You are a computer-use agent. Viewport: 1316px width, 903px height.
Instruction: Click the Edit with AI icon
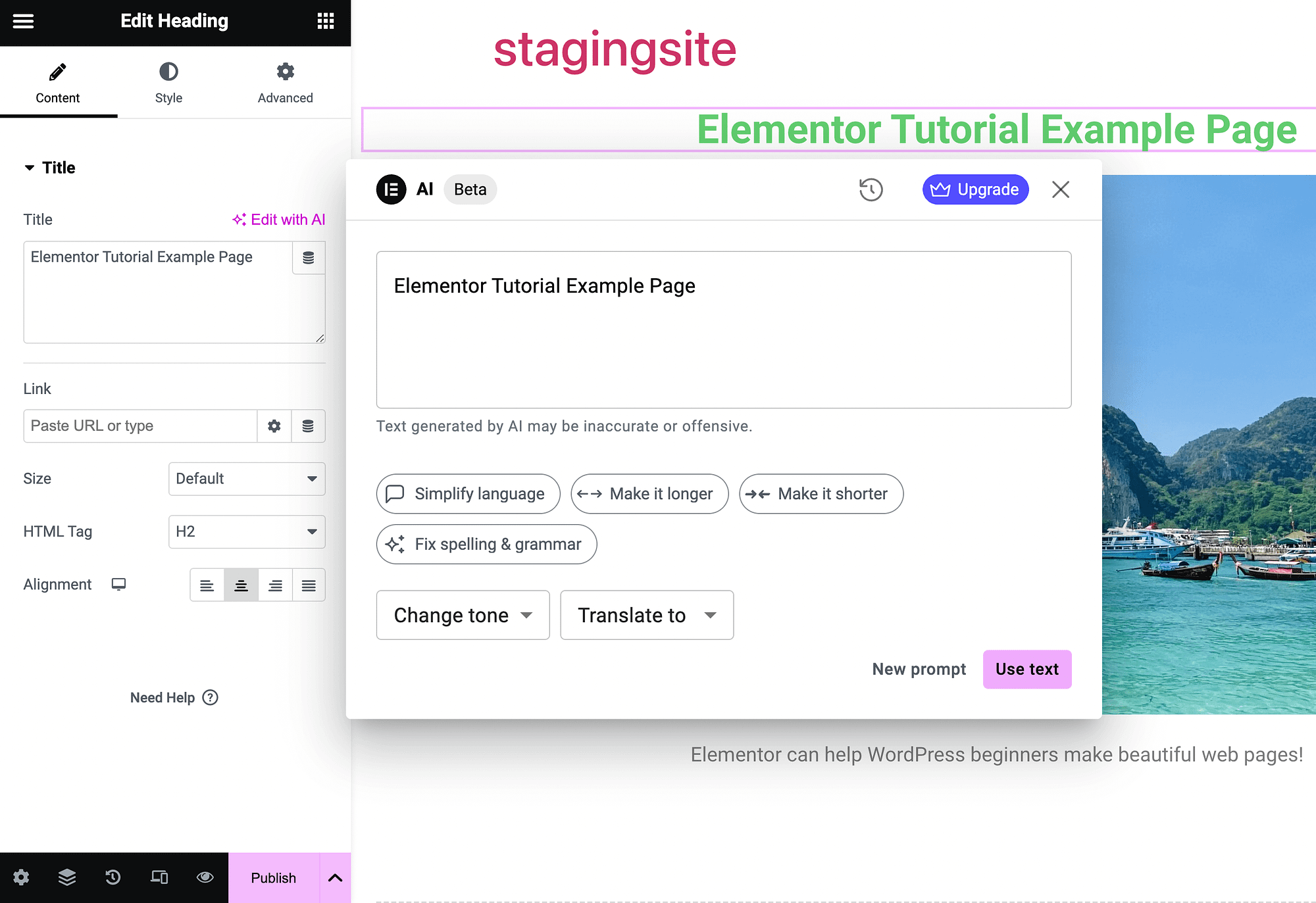click(x=239, y=219)
